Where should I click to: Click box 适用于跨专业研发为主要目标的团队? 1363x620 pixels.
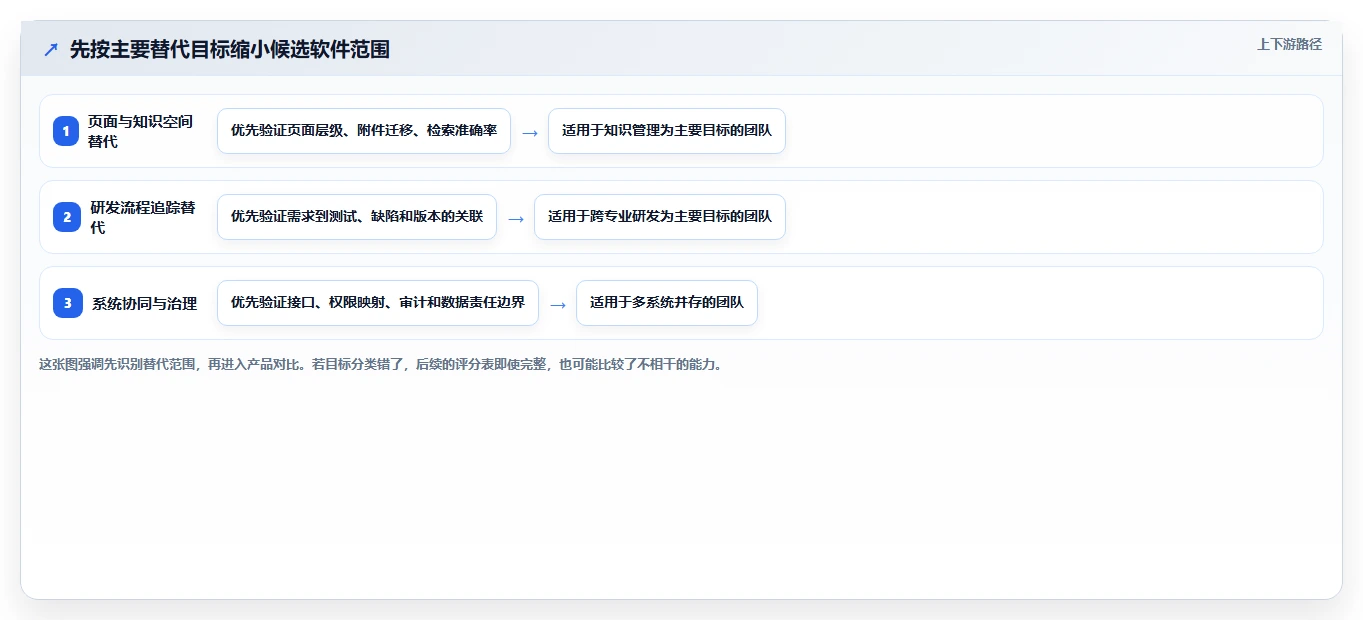point(660,217)
